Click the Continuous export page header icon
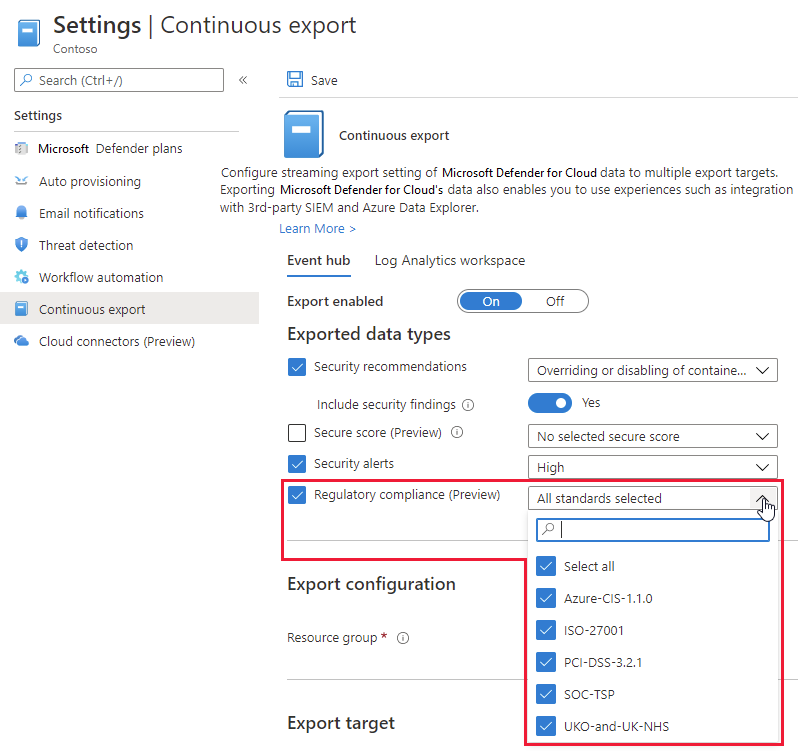 [x=28, y=33]
